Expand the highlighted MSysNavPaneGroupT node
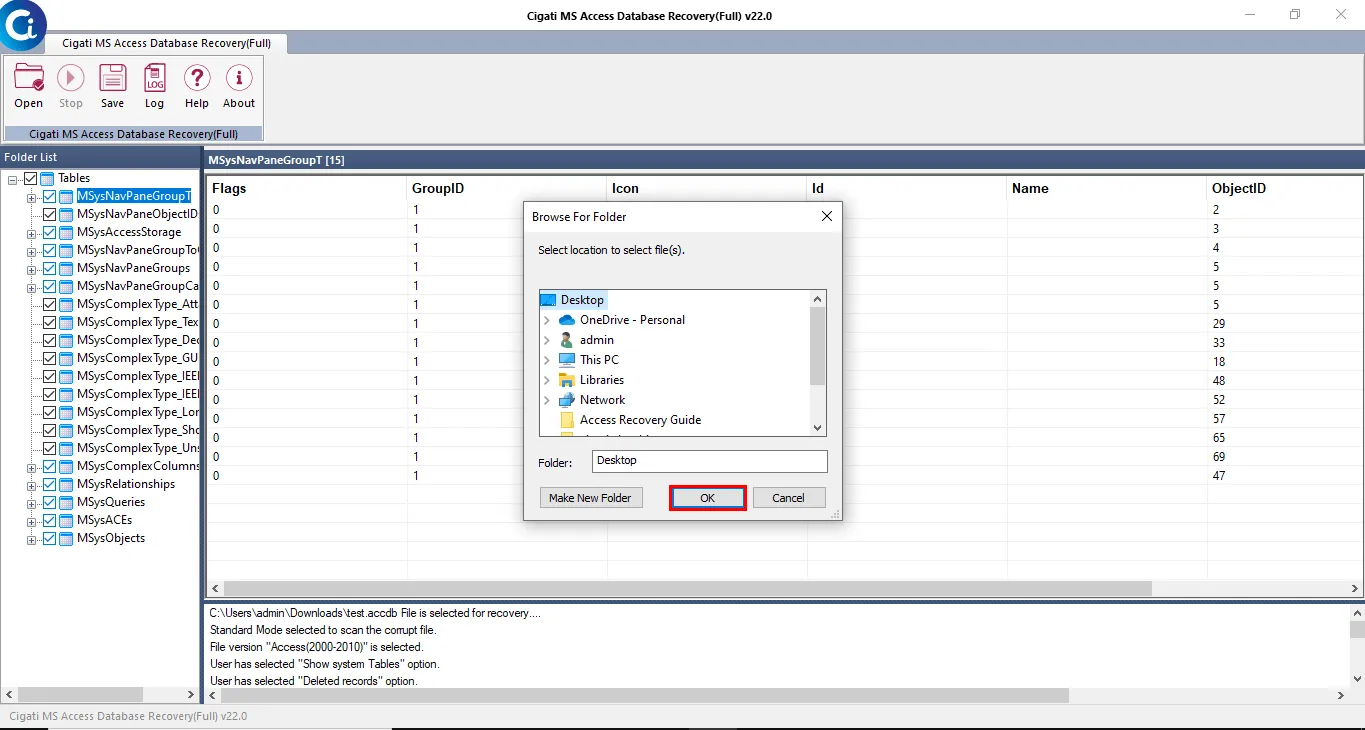 (32, 197)
